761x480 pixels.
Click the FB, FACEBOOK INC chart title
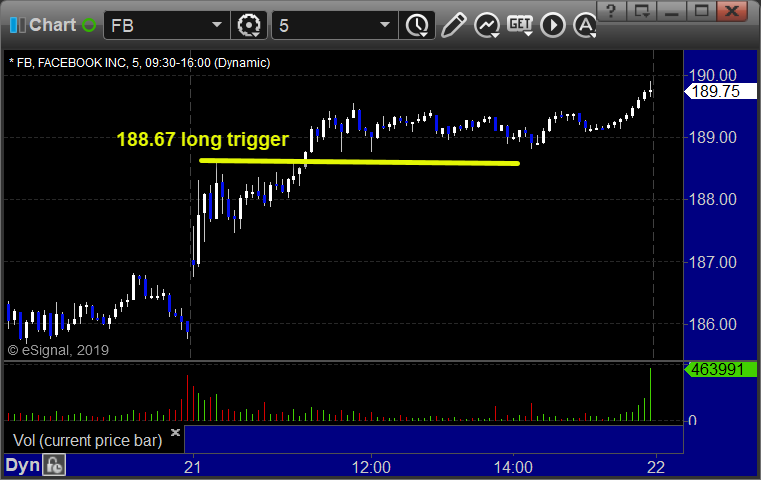tap(140, 63)
